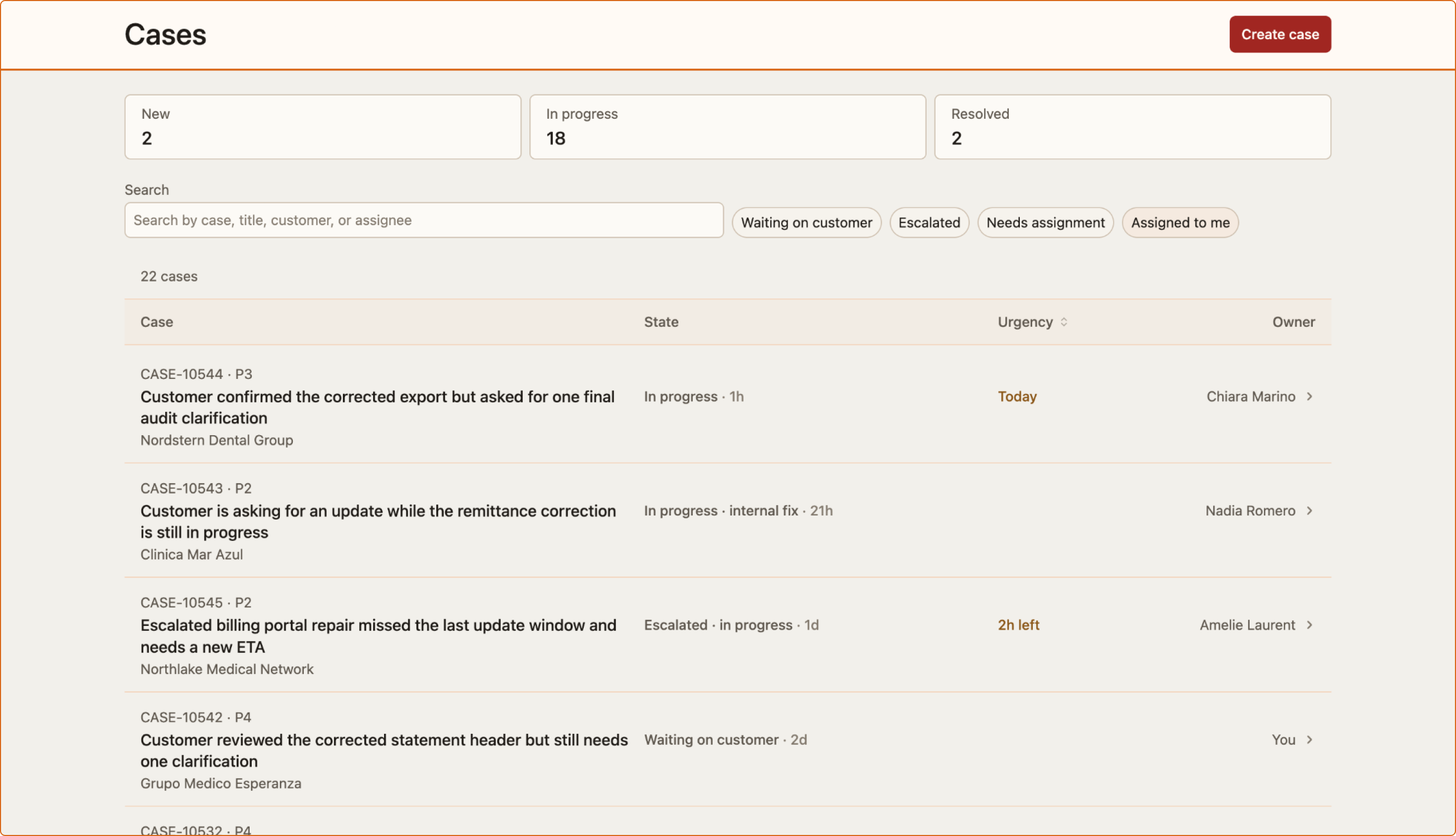Toggle the Waiting on customer filter
This screenshot has width=1456, height=836.
[x=806, y=223]
